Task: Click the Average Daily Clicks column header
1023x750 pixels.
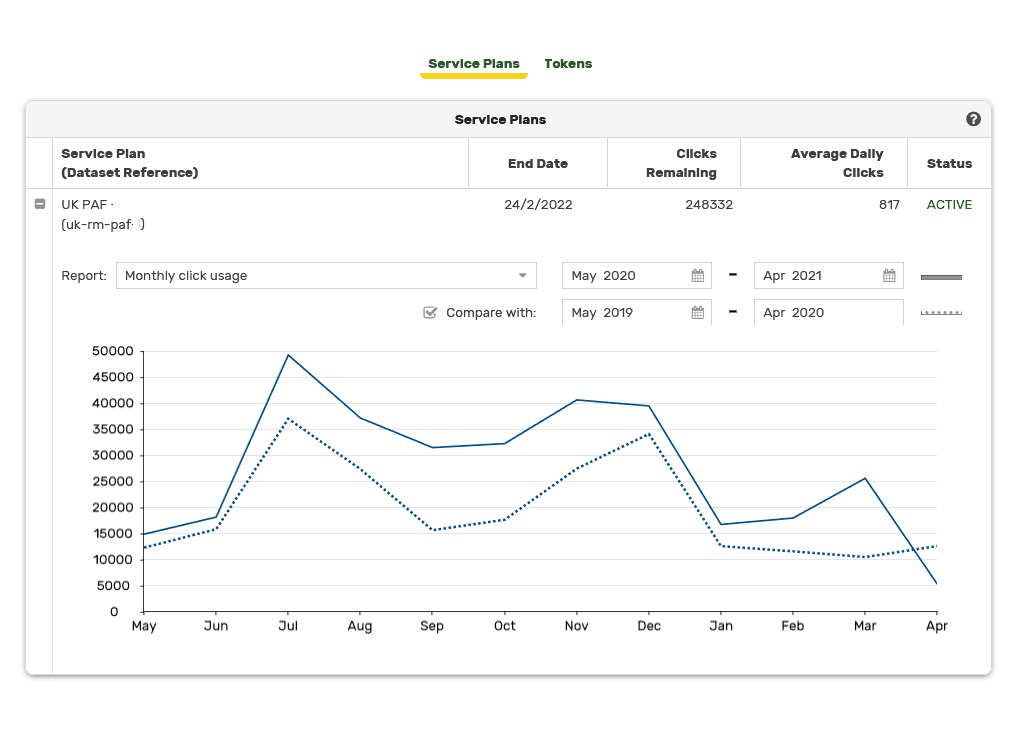Action: coord(836,163)
